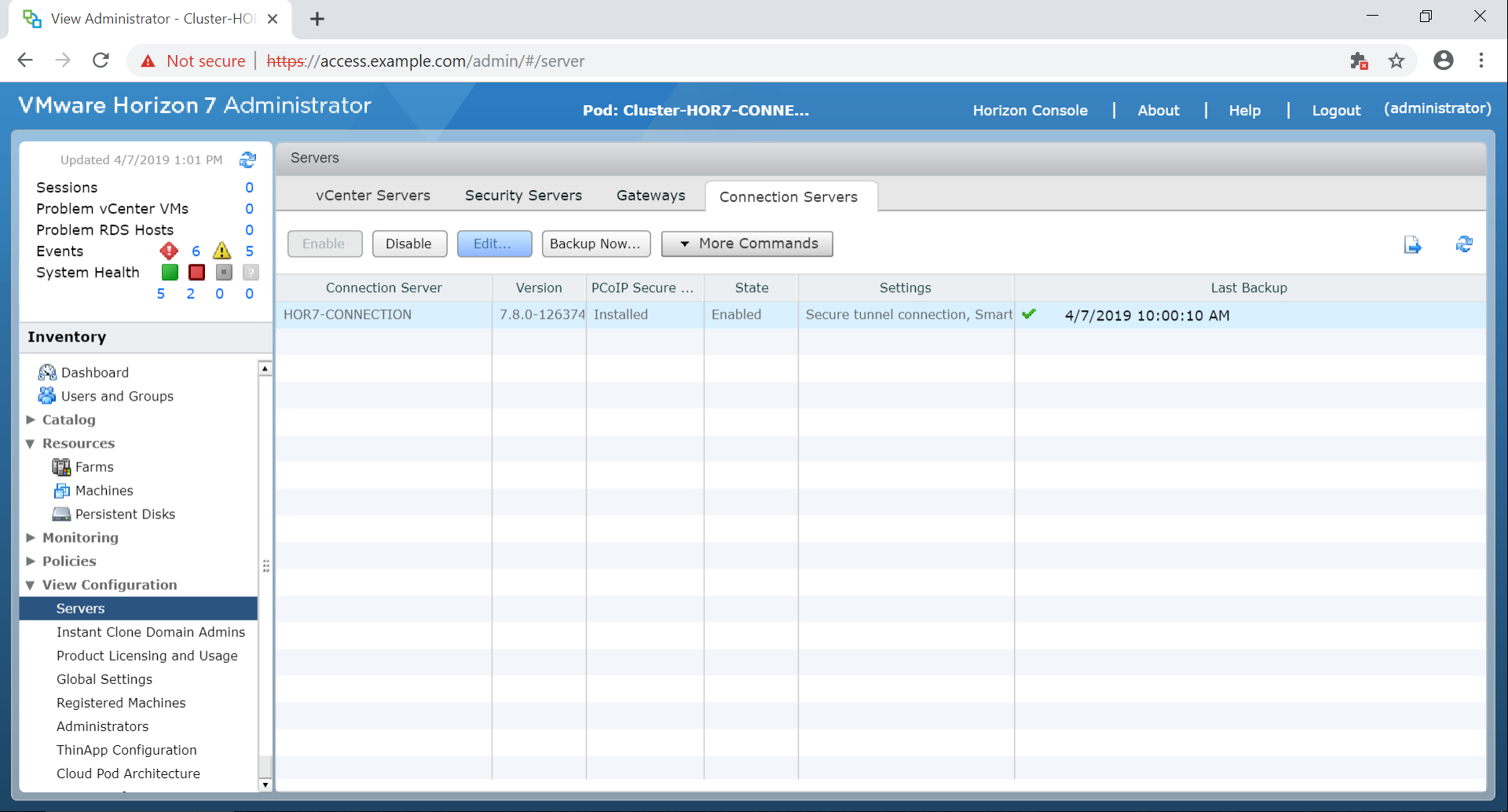
Task: Expand the Catalog tree node
Action: click(x=31, y=420)
